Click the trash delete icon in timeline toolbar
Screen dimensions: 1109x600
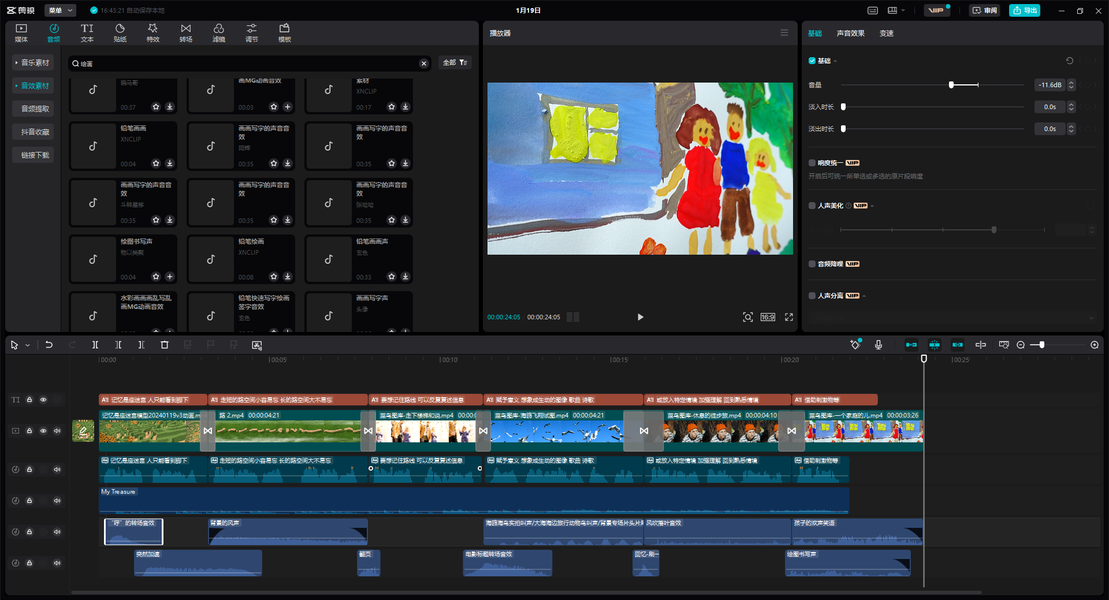(x=164, y=345)
